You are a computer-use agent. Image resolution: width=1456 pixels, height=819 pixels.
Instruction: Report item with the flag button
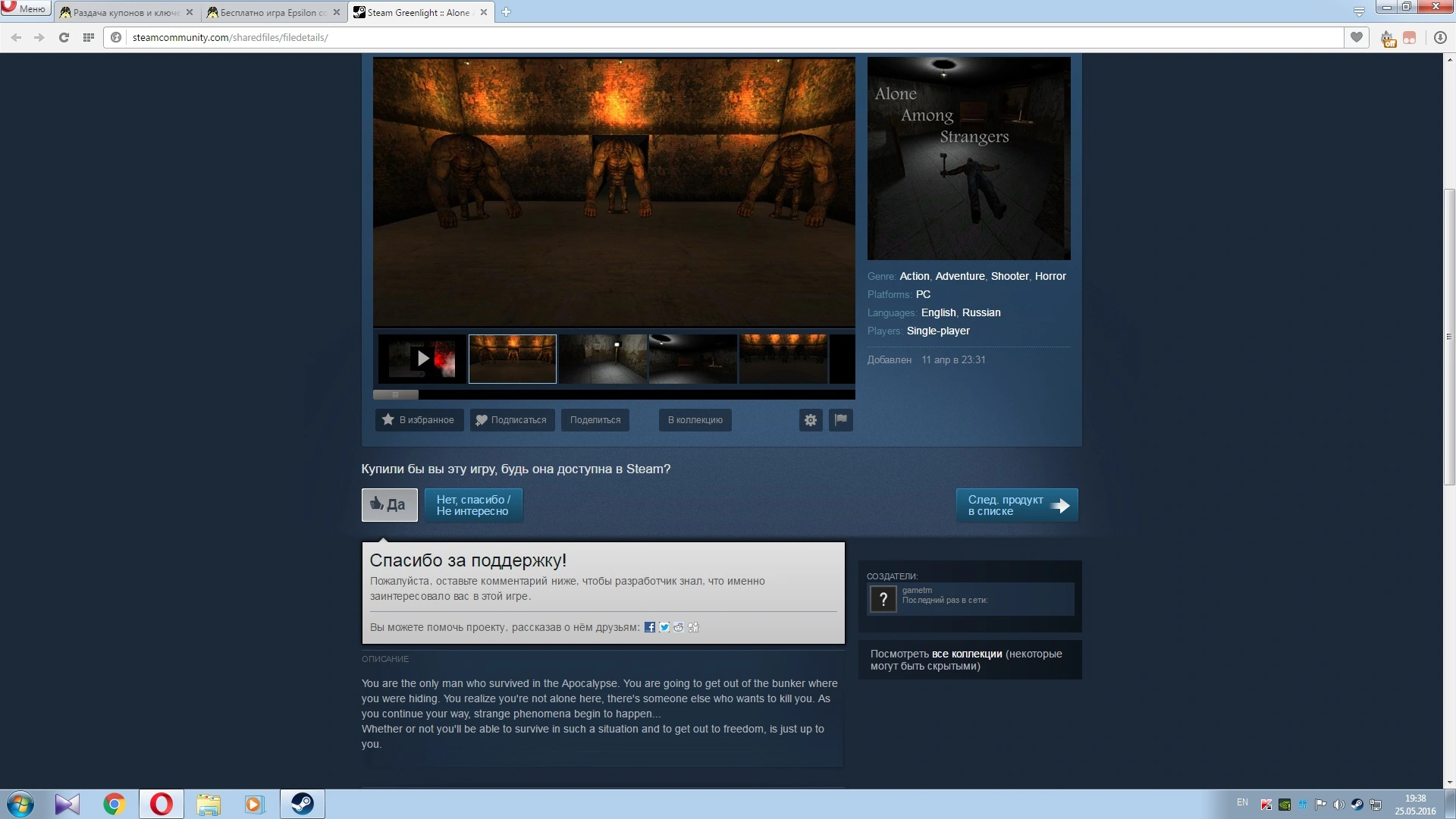[x=841, y=420]
